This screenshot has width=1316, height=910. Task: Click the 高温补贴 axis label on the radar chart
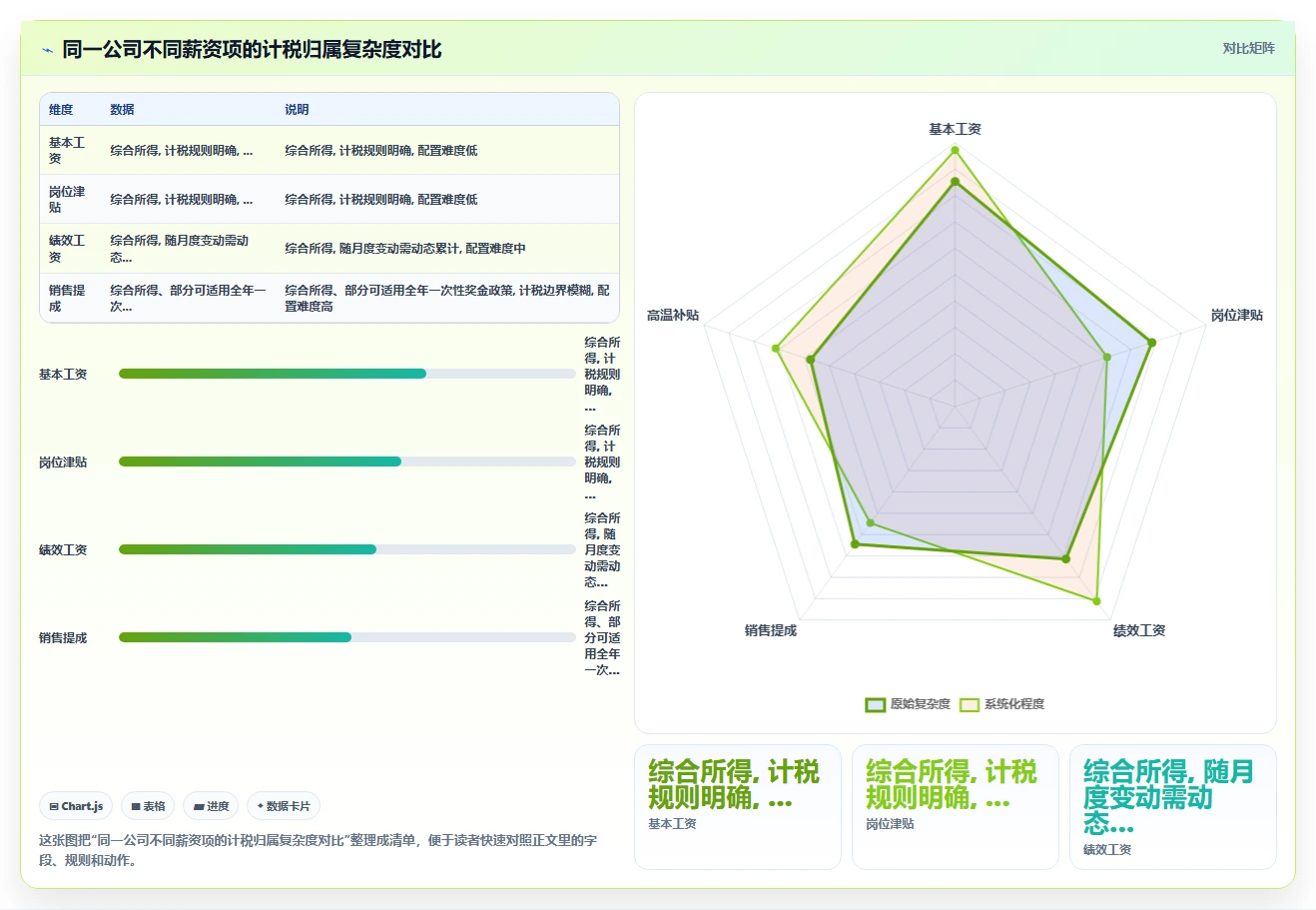[673, 316]
